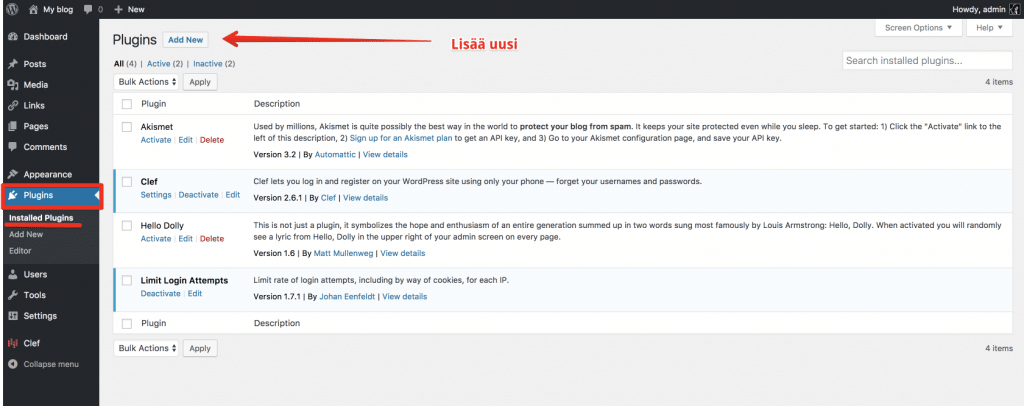Click the Comments bubble icon in sidebar
The height and width of the screenshot is (406, 1024).
tap(12, 148)
